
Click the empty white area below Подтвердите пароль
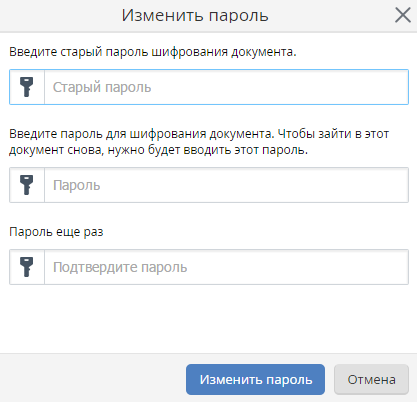coord(208,318)
